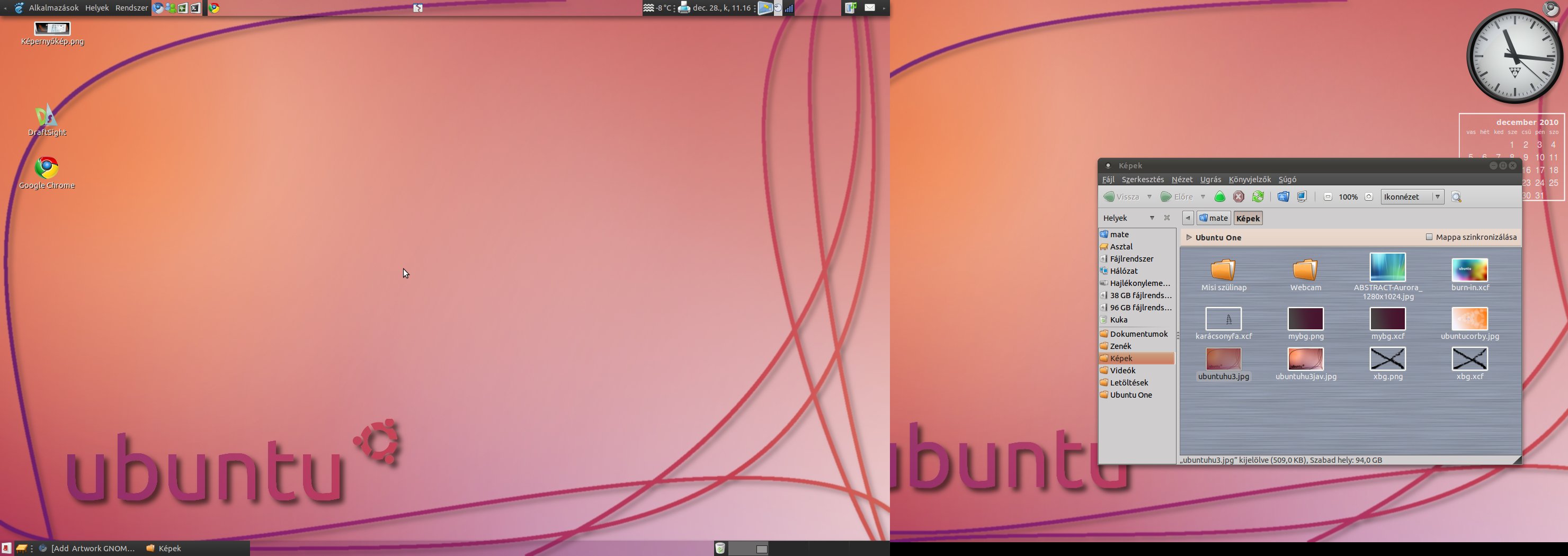Click the network signal bars icon

click(x=789, y=8)
